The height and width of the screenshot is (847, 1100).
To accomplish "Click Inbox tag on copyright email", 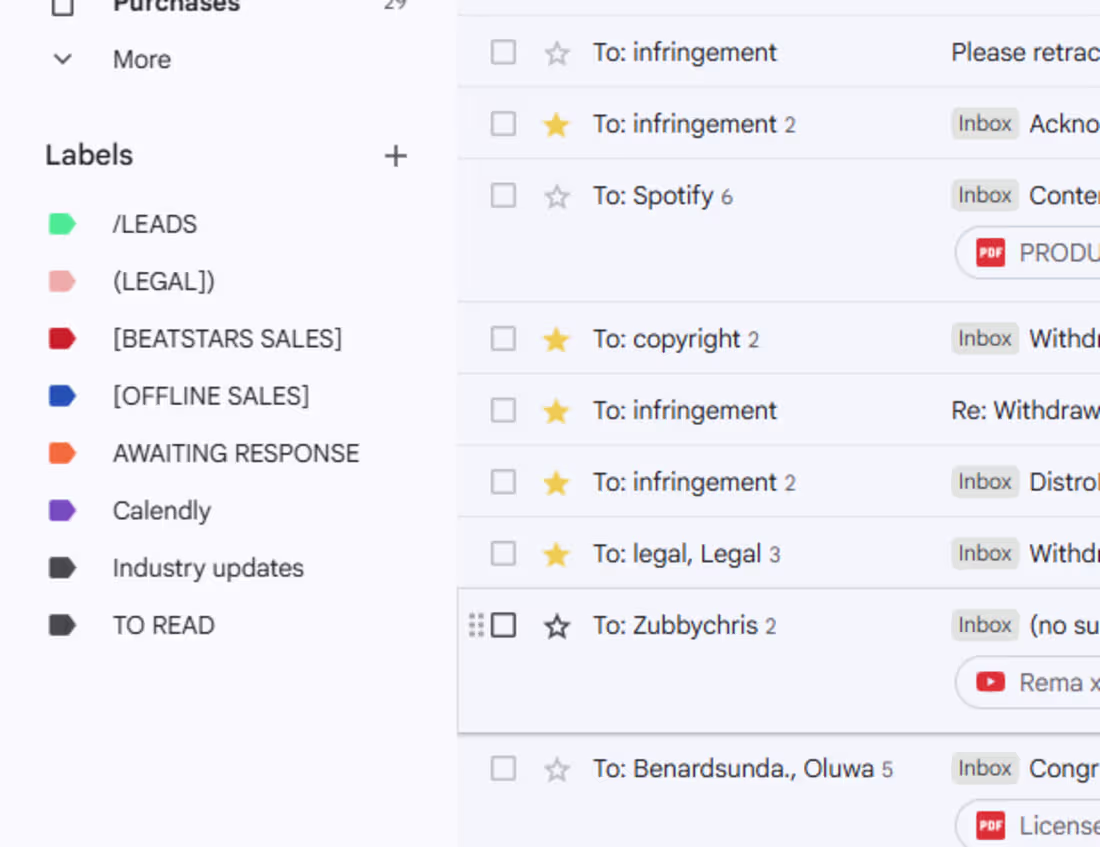I will click(x=985, y=338).
